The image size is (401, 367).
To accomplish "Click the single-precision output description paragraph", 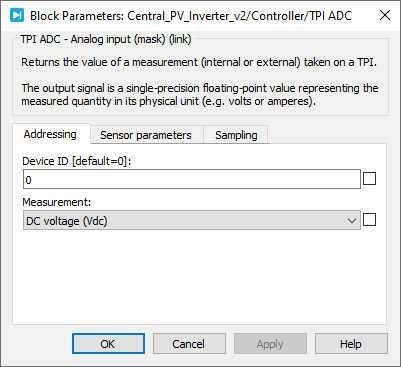I will (200, 95).
